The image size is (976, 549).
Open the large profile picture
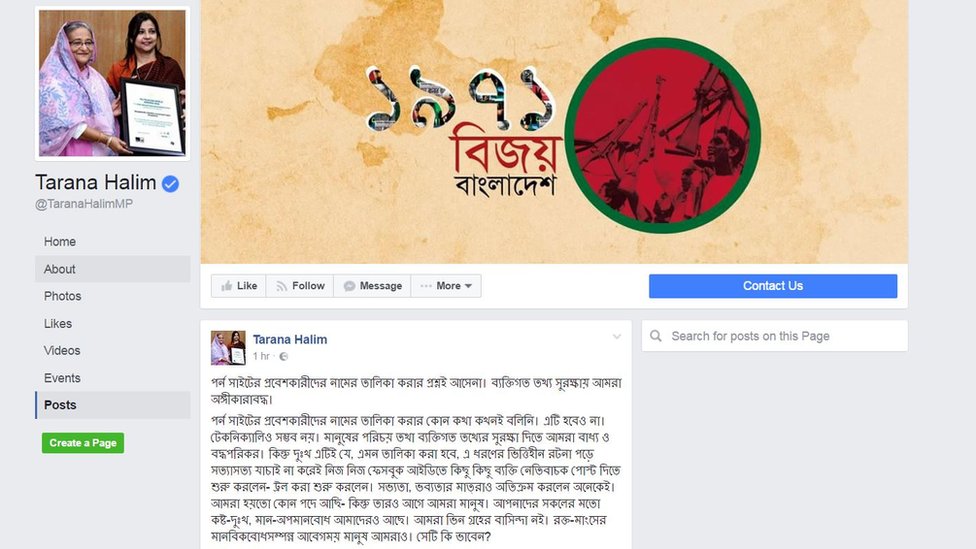click(112, 83)
